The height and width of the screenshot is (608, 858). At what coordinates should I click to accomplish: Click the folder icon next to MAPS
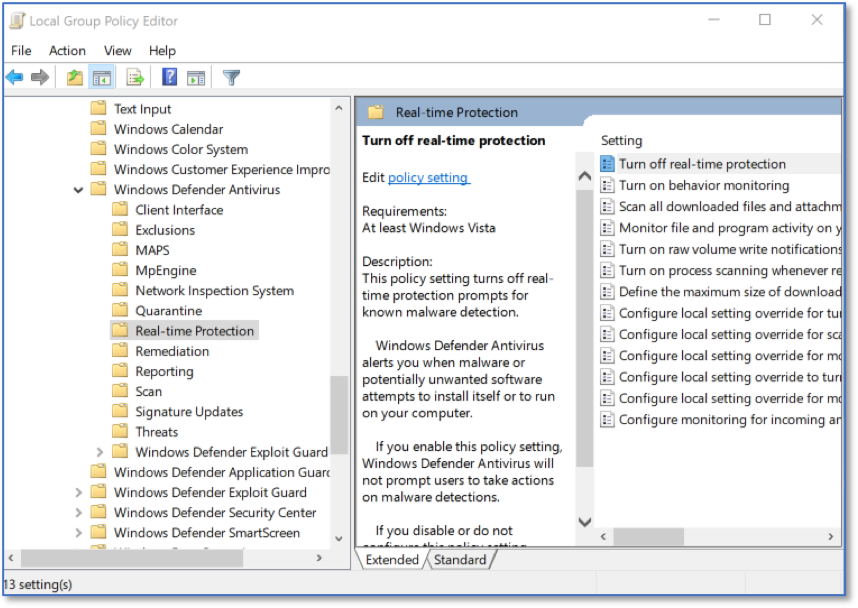120,250
